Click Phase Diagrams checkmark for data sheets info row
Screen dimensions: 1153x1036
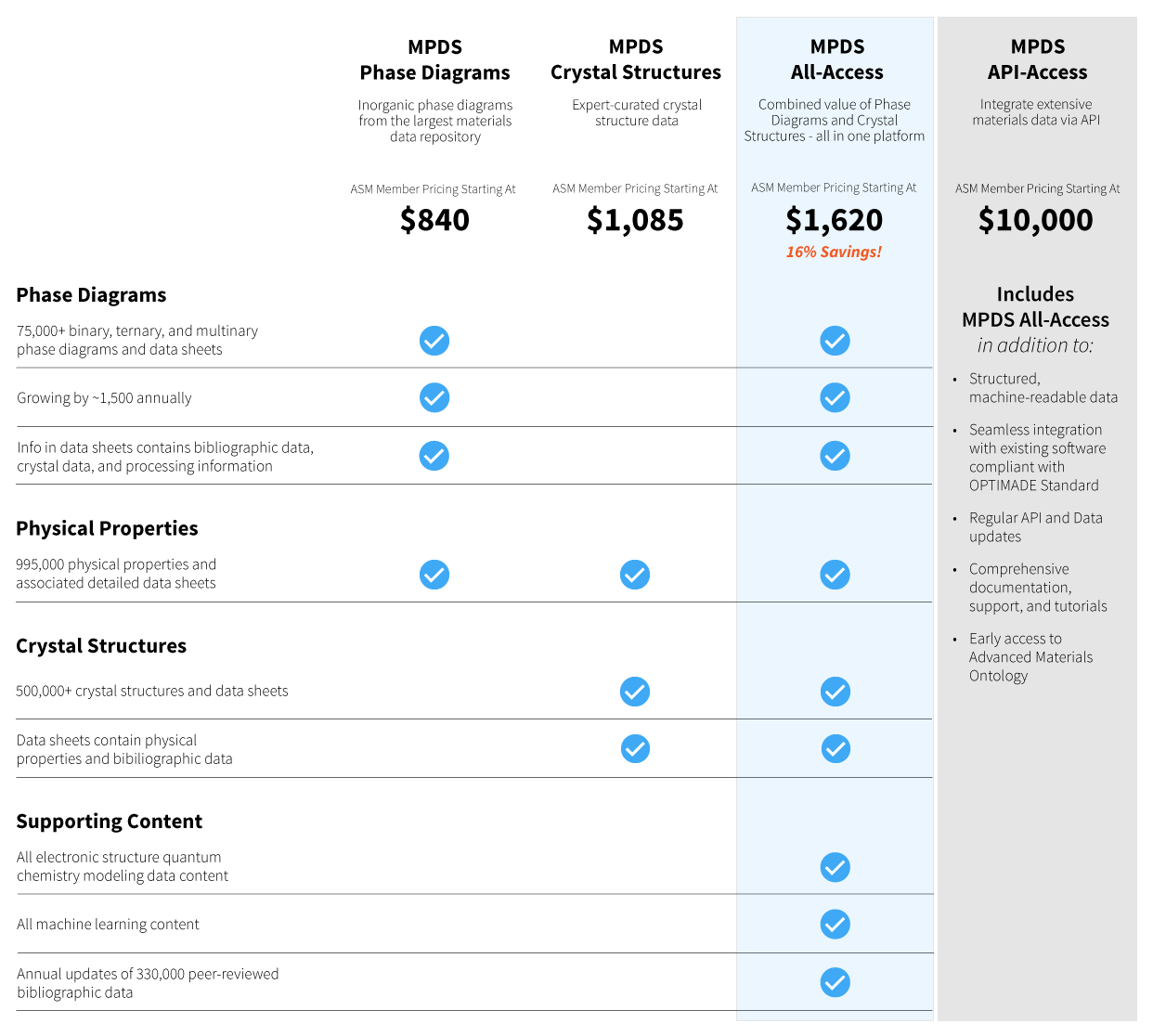434,456
